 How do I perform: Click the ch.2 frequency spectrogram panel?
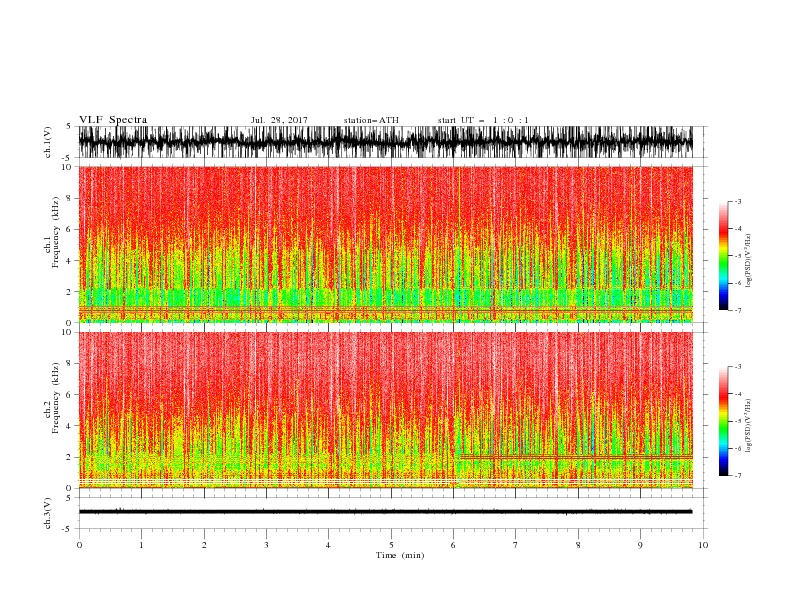click(385, 410)
